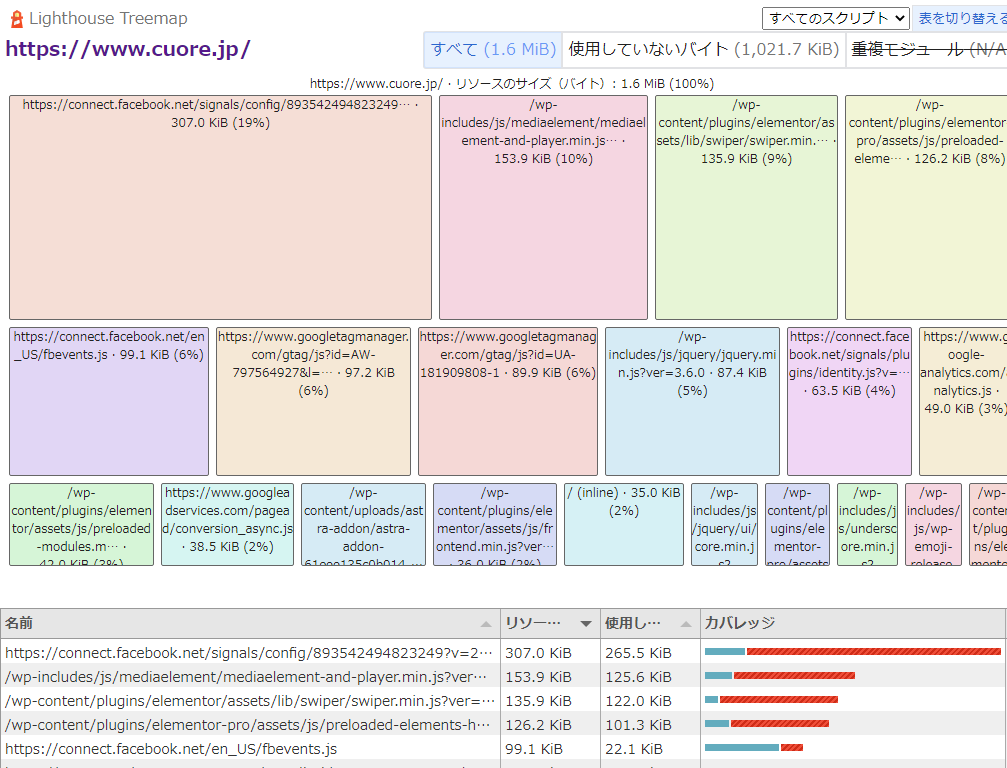Open the https://www.cuore.jp/ page link
The width and height of the screenshot is (1007, 768).
[x=128, y=49]
